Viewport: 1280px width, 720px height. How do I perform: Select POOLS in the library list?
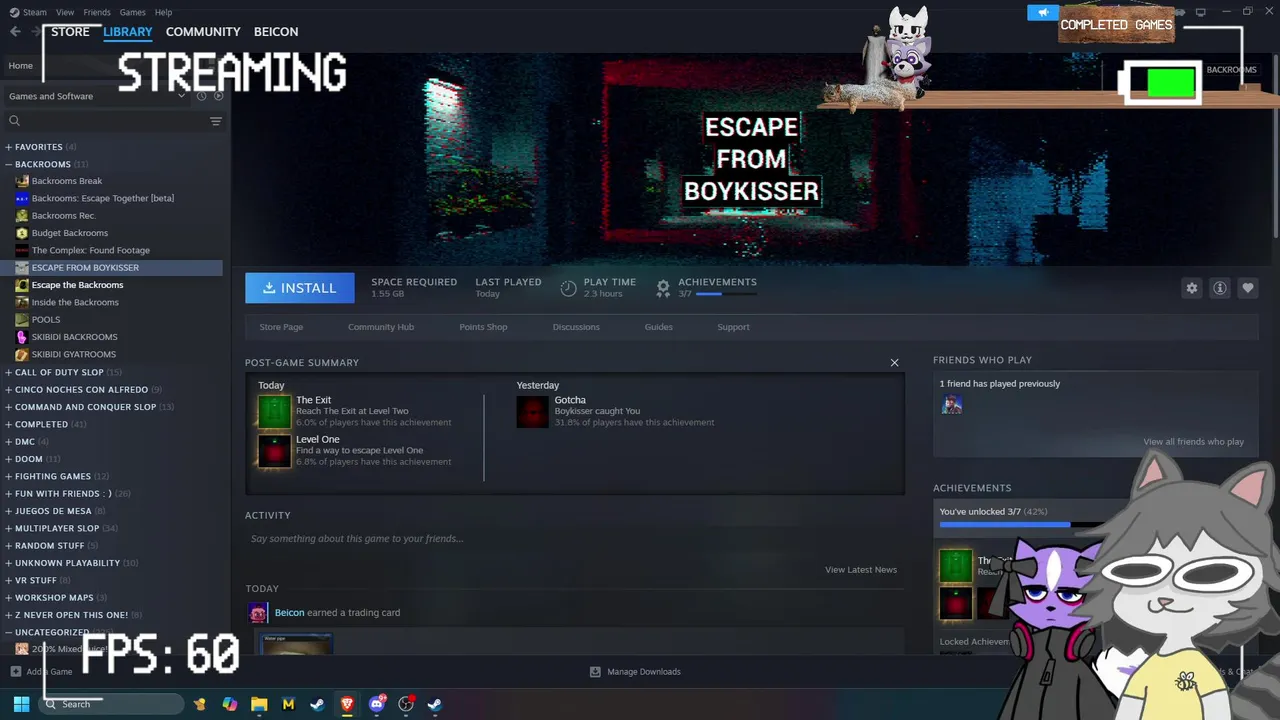(x=46, y=320)
